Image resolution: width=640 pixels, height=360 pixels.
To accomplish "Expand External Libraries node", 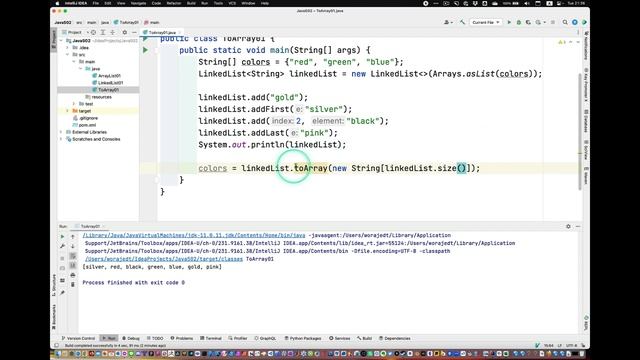I will pyautogui.click(x=61, y=132).
